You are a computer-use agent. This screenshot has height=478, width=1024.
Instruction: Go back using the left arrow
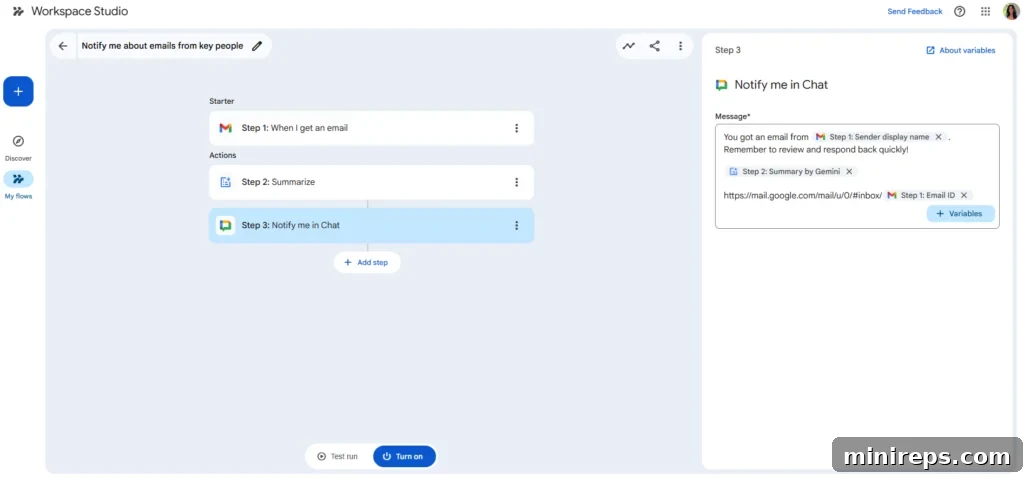point(63,46)
